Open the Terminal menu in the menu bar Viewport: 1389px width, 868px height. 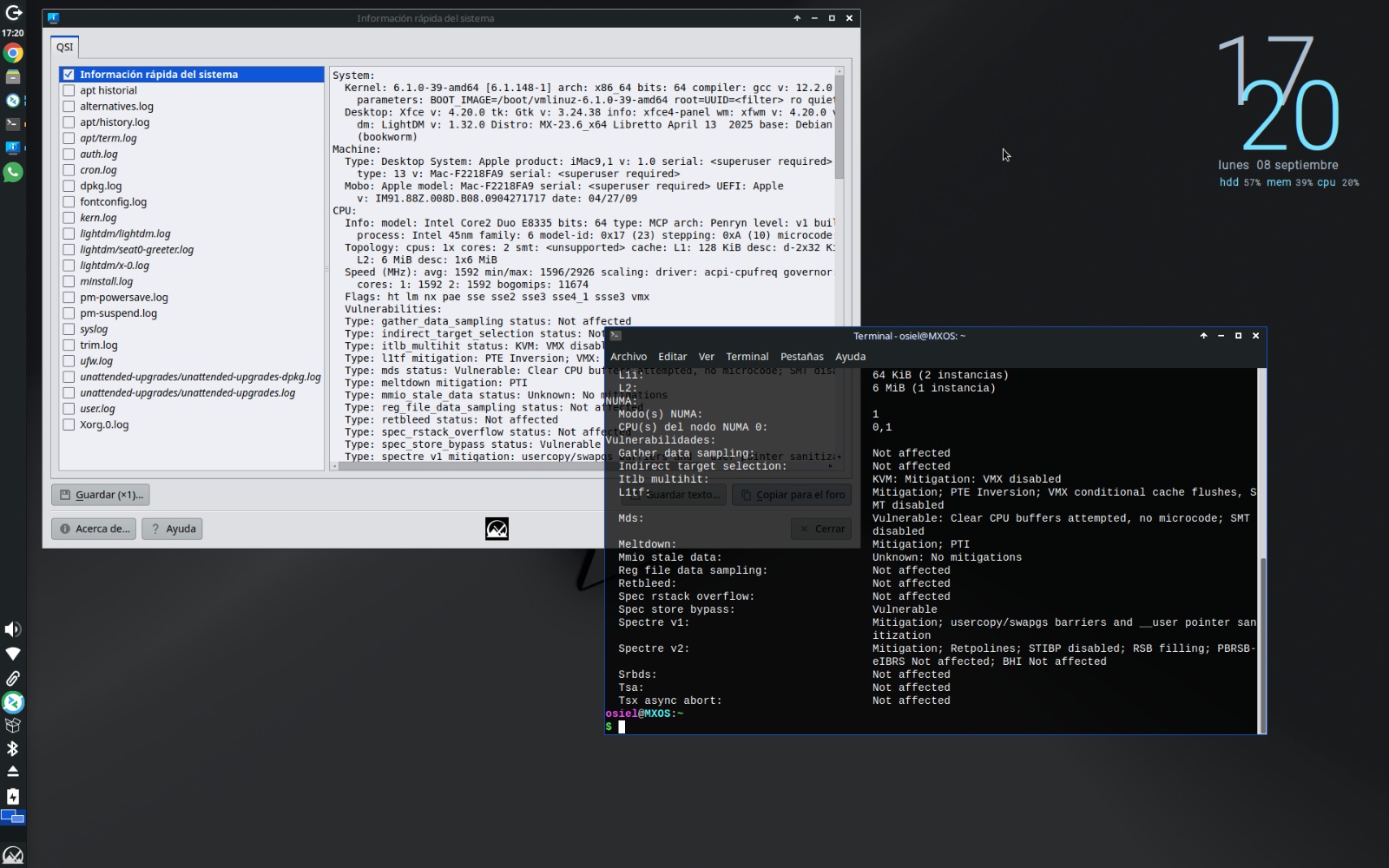pyautogui.click(x=747, y=357)
